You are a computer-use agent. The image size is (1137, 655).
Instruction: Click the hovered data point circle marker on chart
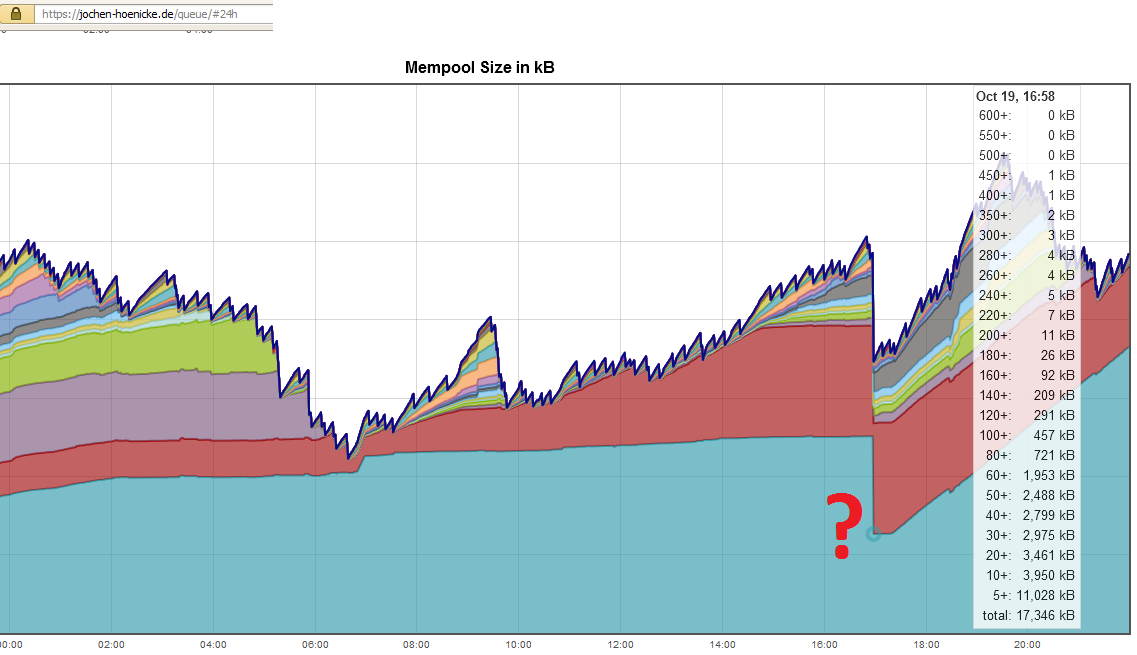[x=873, y=535]
